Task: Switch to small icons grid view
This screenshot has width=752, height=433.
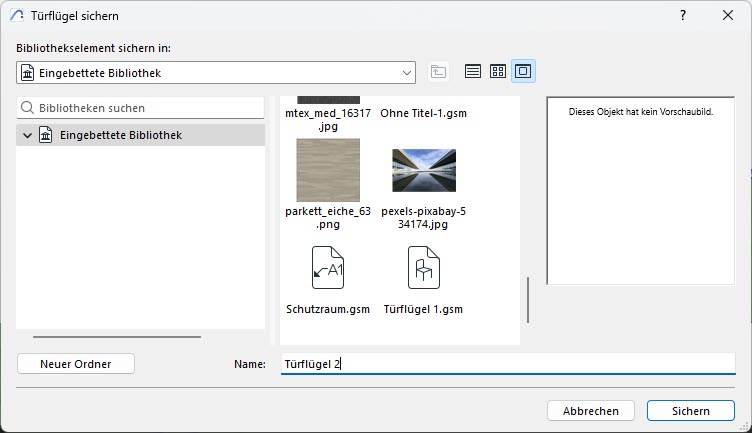Action: [498, 71]
